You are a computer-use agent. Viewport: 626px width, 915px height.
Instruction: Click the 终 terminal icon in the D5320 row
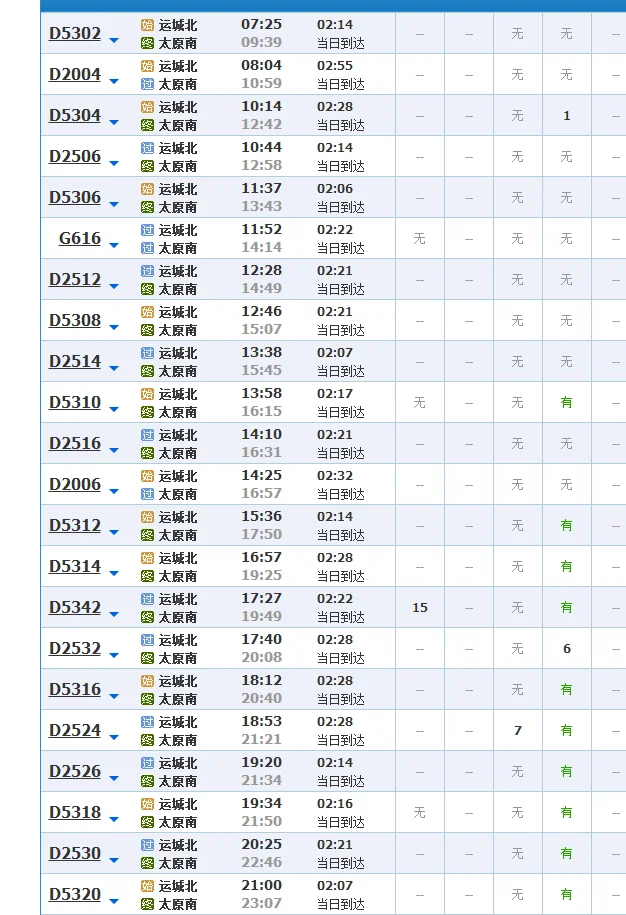coord(147,904)
